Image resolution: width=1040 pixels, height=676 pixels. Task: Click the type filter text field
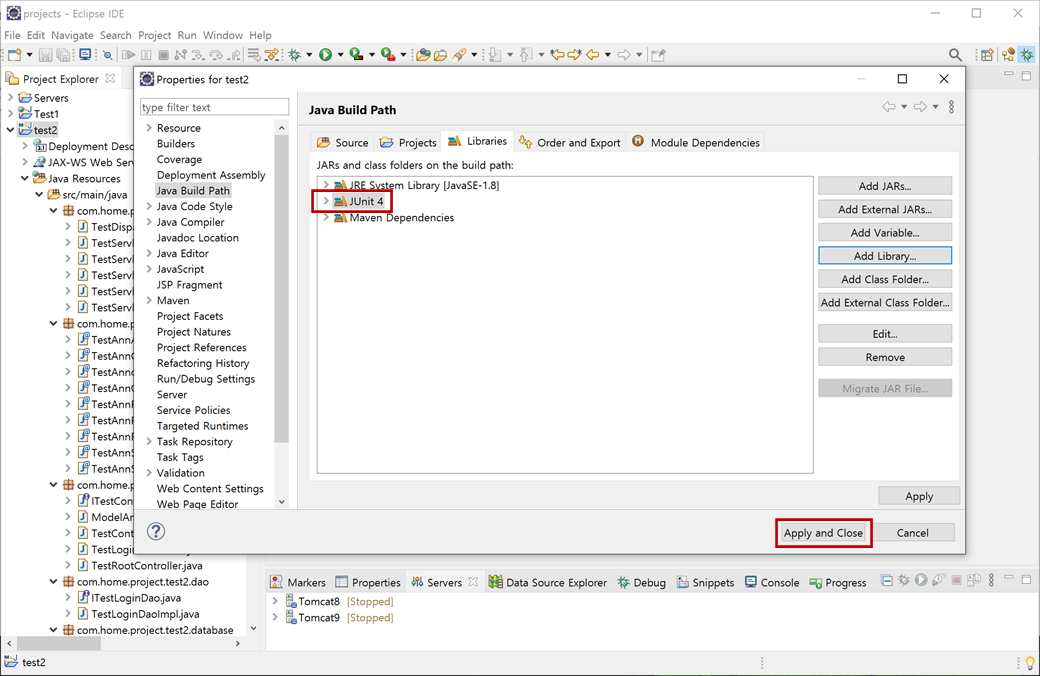pyautogui.click(x=214, y=107)
